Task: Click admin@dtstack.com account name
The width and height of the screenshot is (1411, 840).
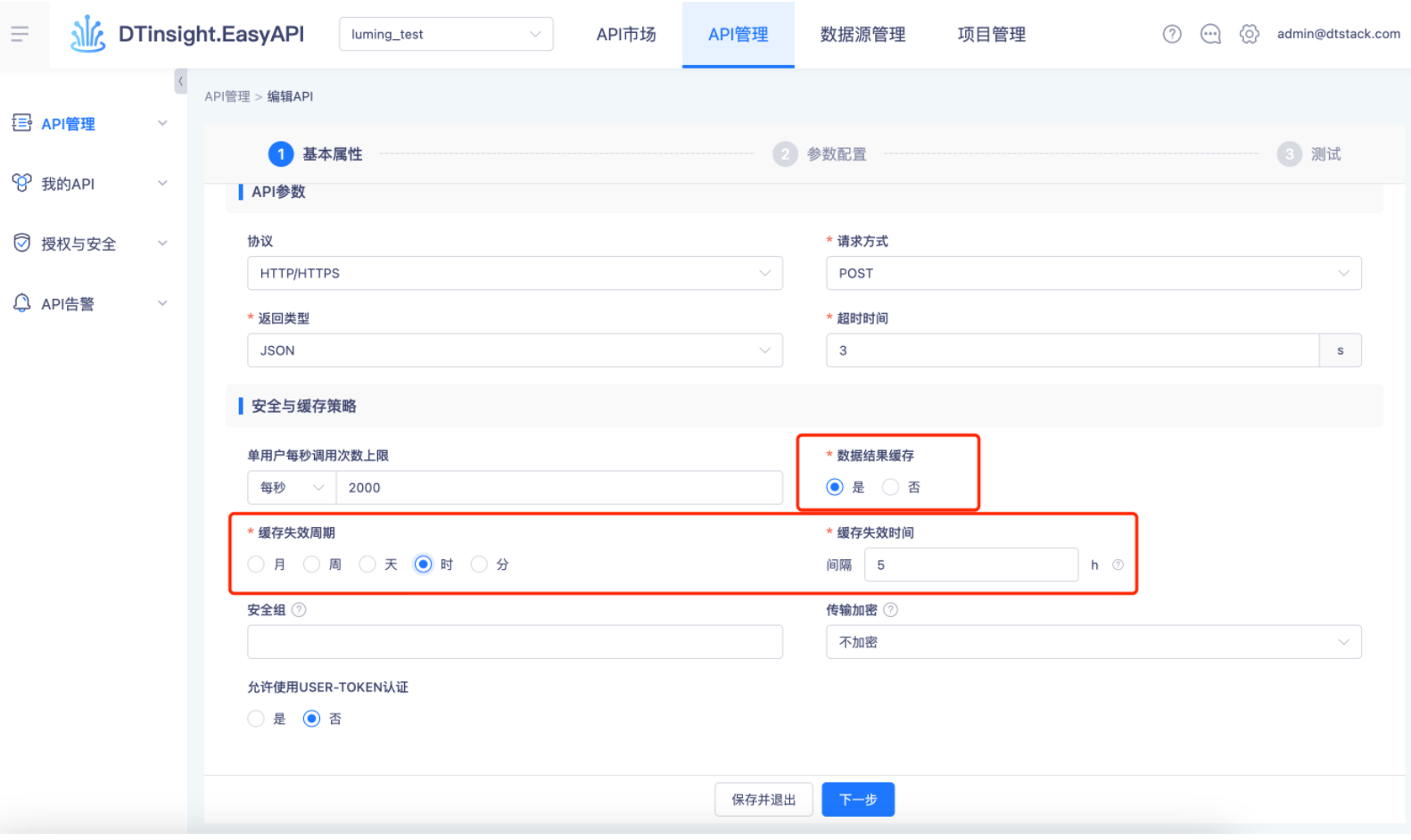Action: point(1338,34)
